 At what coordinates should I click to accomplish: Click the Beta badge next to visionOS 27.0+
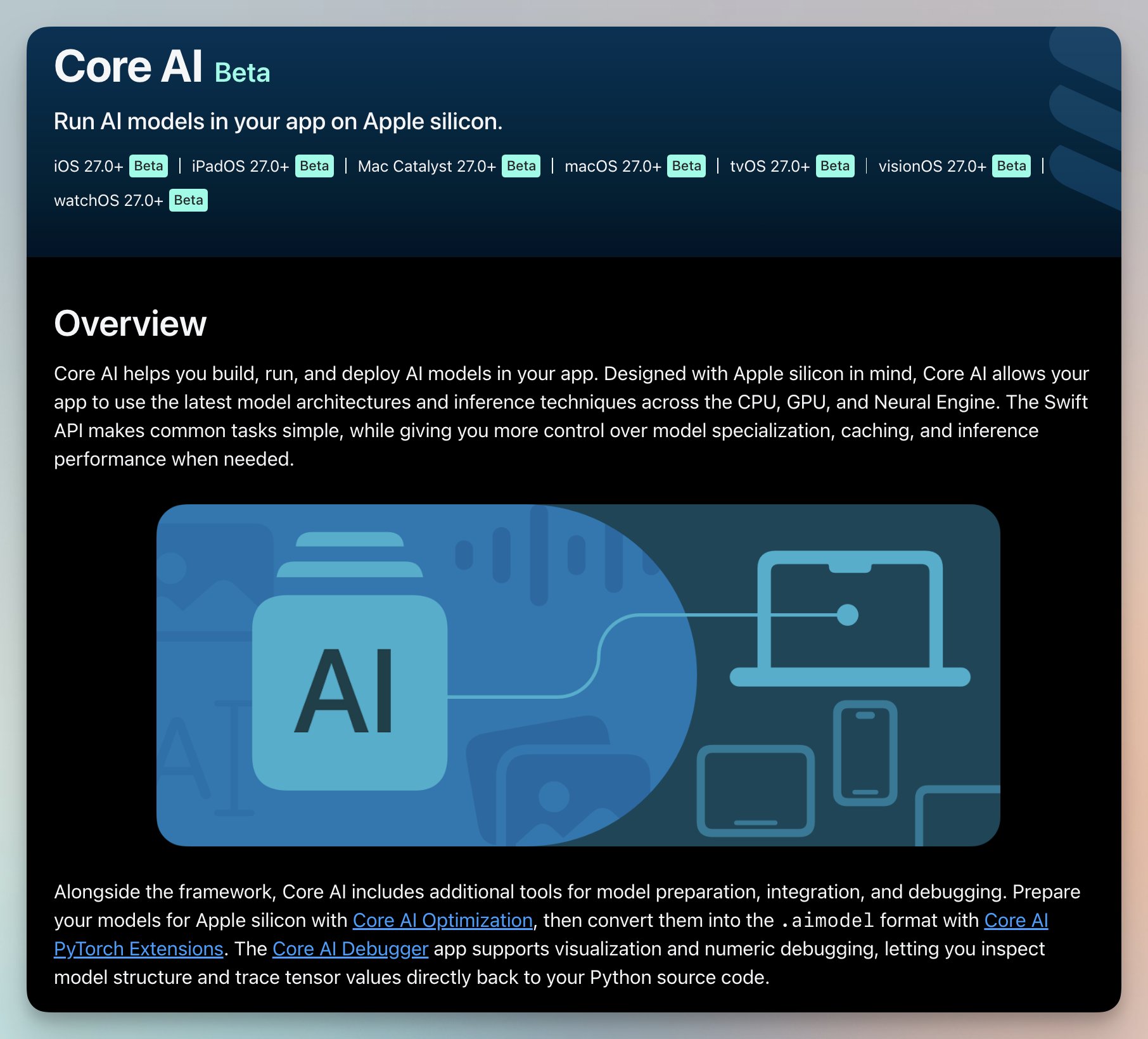click(1011, 166)
